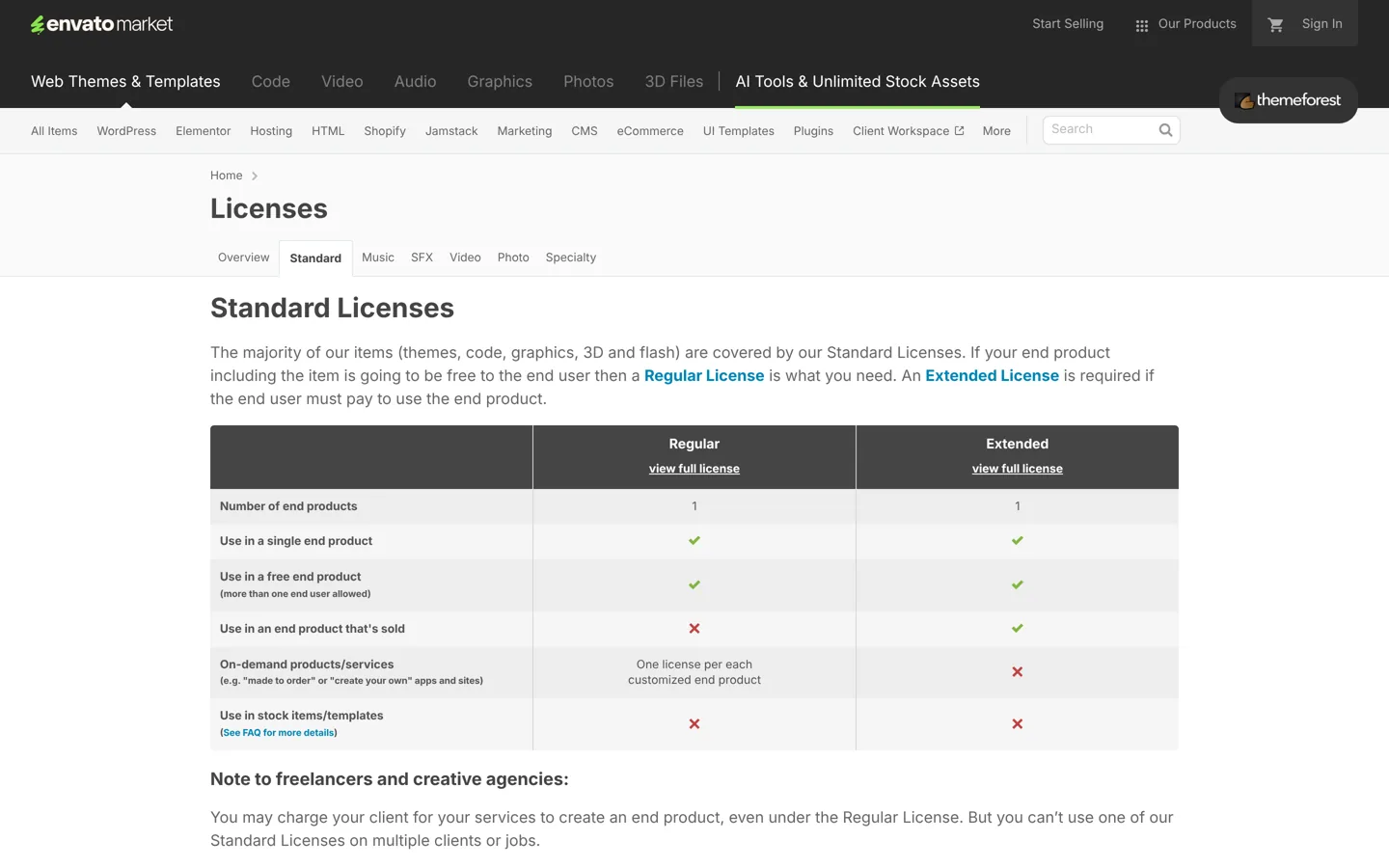Switch to the Overview tab
Image resolution: width=1389 pixels, height=868 pixels.
pos(244,258)
